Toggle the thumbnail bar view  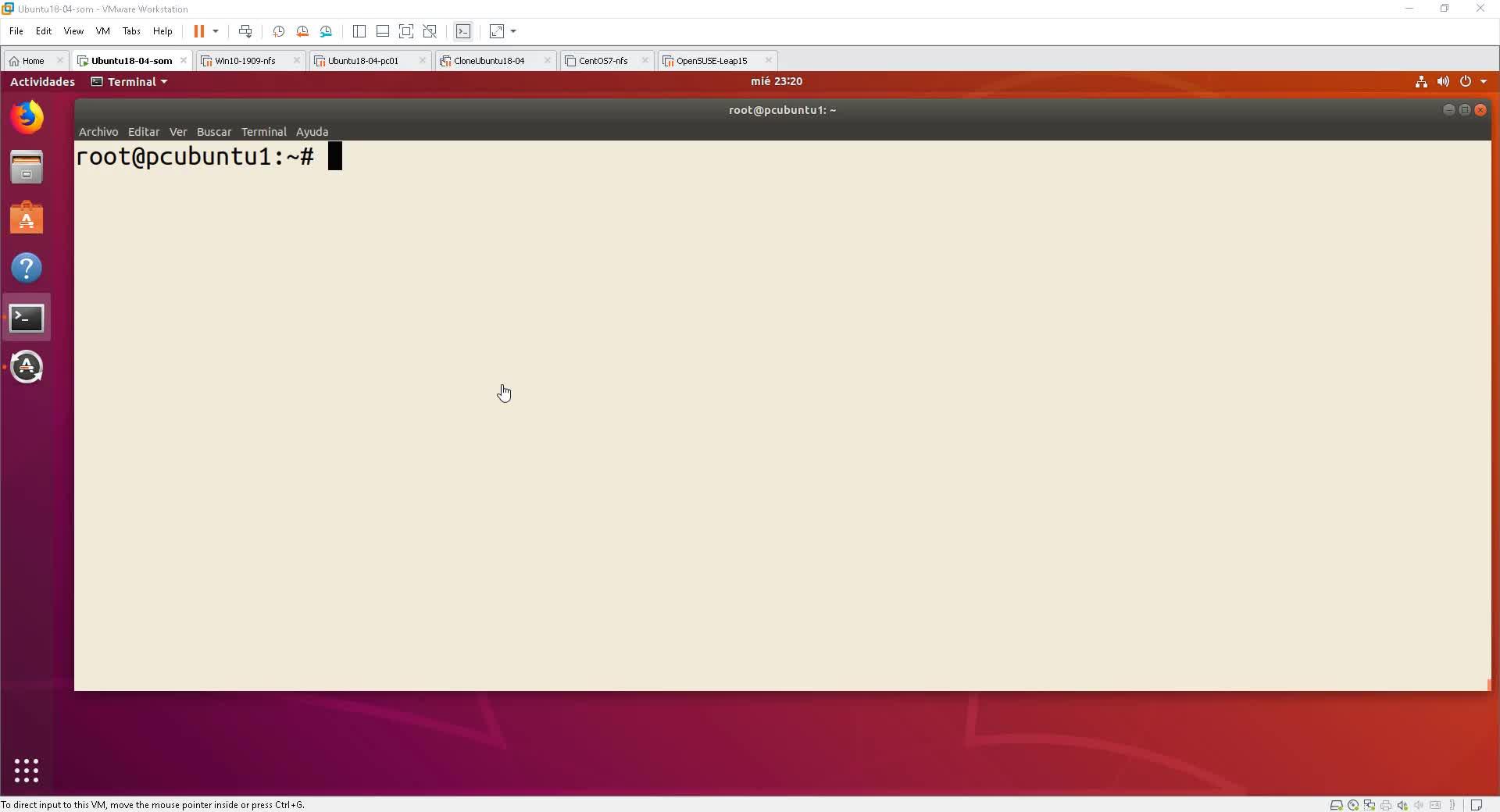tap(383, 31)
